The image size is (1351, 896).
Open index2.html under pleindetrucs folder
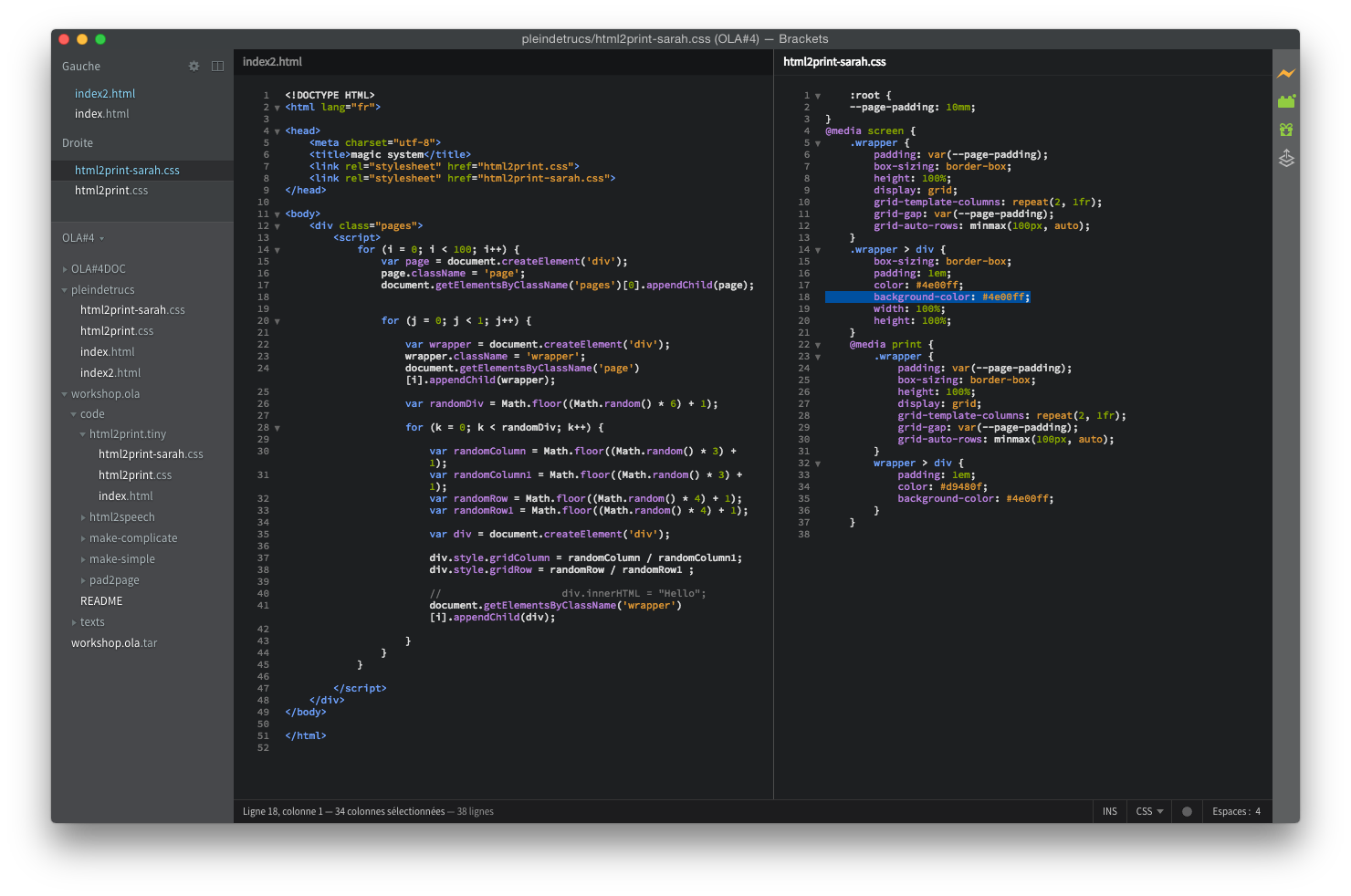coord(110,373)
